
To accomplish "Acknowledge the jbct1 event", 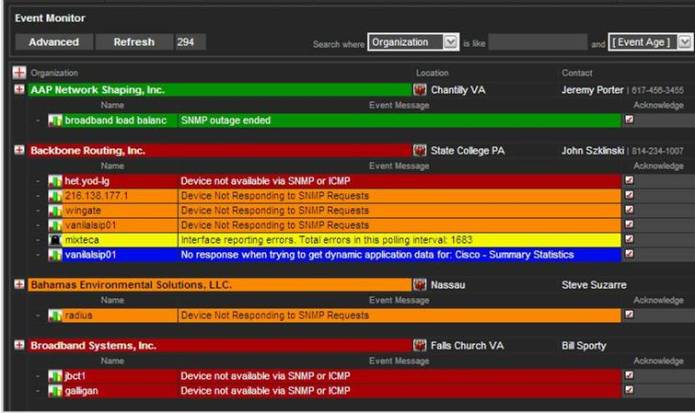I will [x=629, y=375].
